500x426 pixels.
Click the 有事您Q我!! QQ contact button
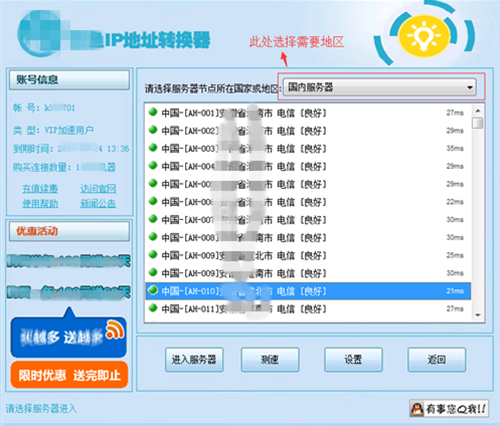(449, 409)
